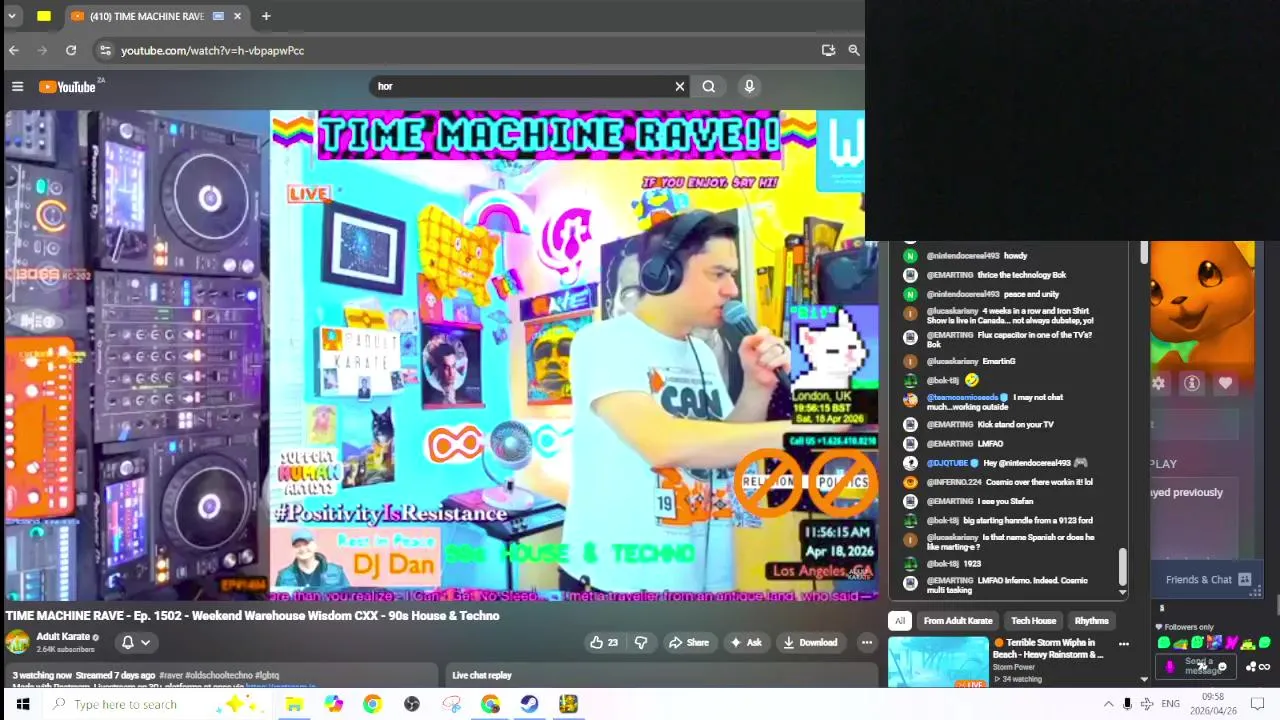Open the YouTube guide hamburger menu

click(x=17, y=87)
